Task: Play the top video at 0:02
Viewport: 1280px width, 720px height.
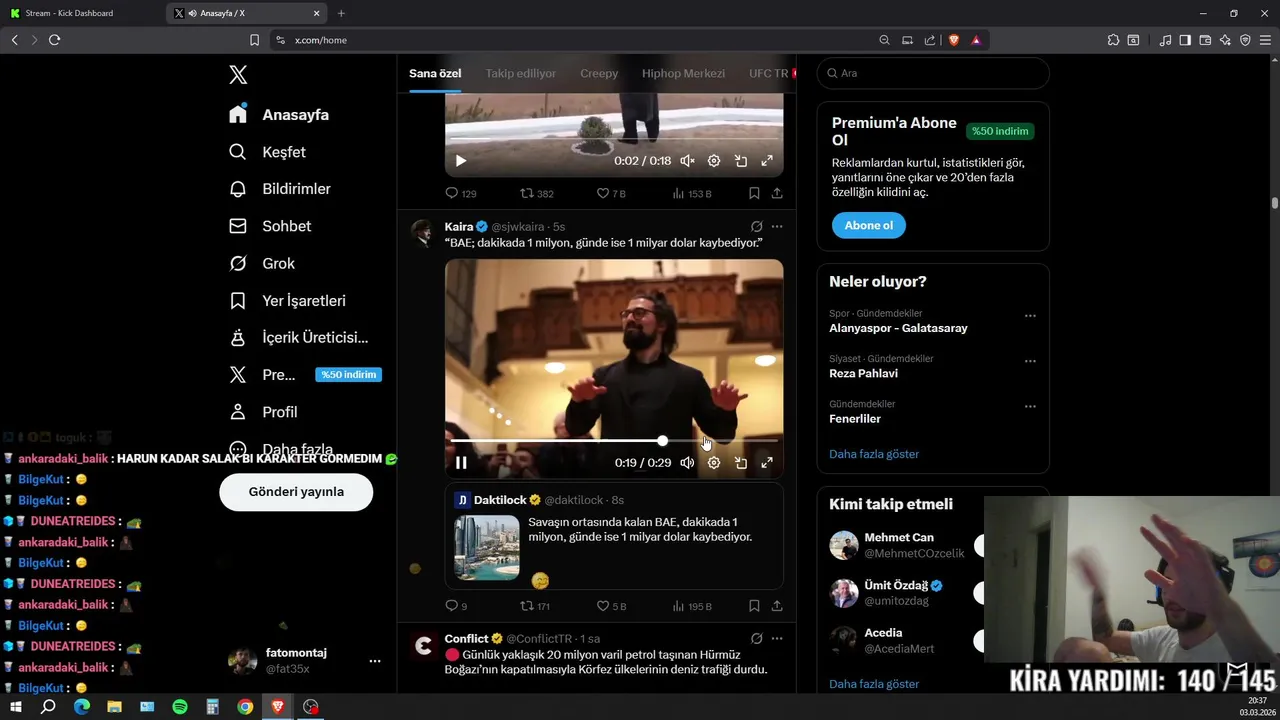Action: point(461,160)
